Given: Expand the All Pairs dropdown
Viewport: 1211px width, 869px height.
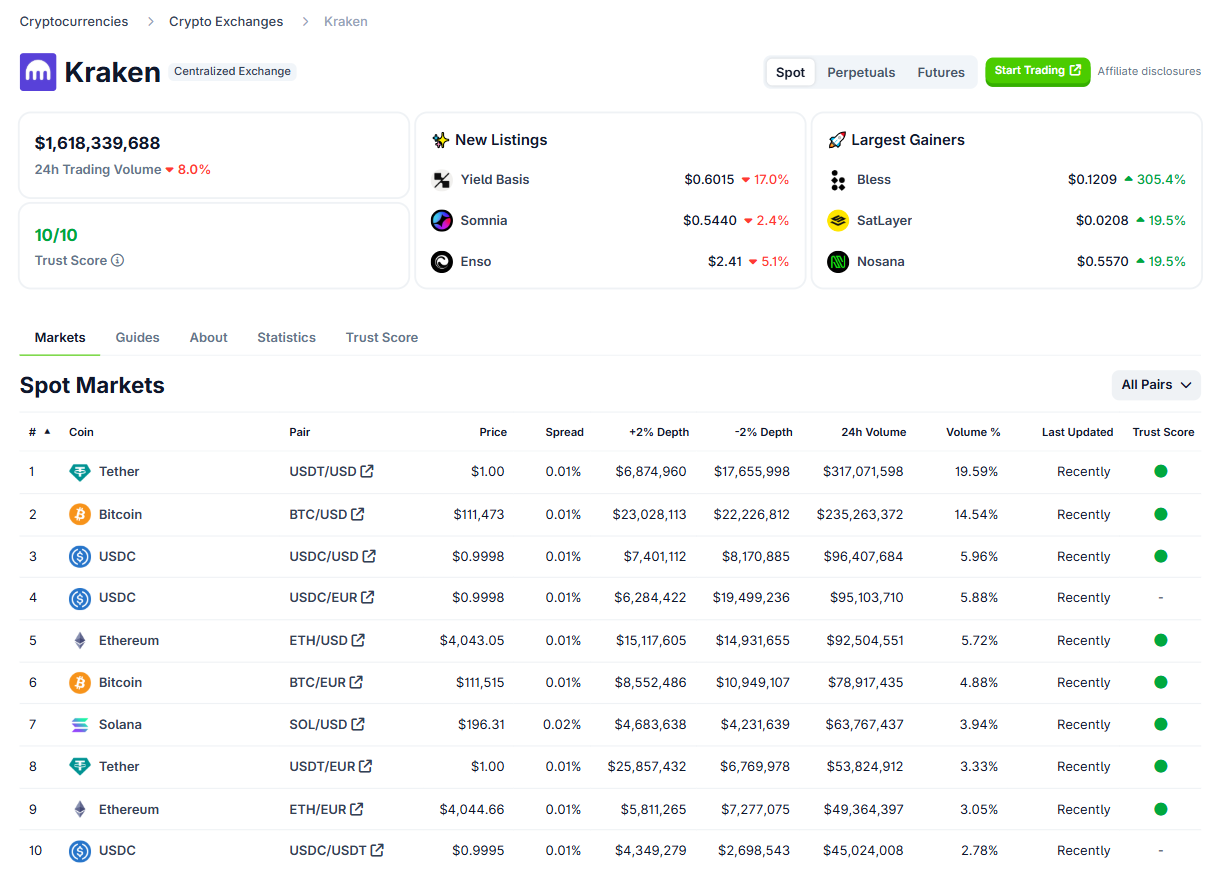Looking at the screenshot, I should click(1156, 385).
